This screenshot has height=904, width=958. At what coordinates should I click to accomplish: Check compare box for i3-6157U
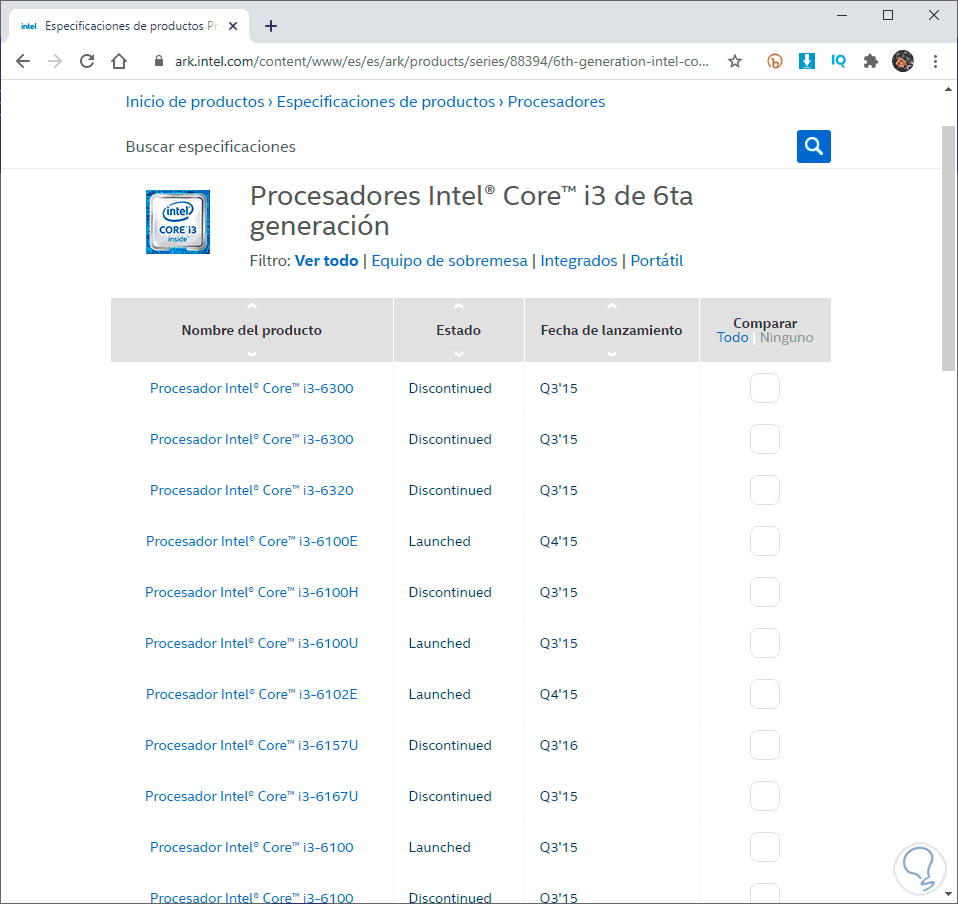(x=764, y=745)
